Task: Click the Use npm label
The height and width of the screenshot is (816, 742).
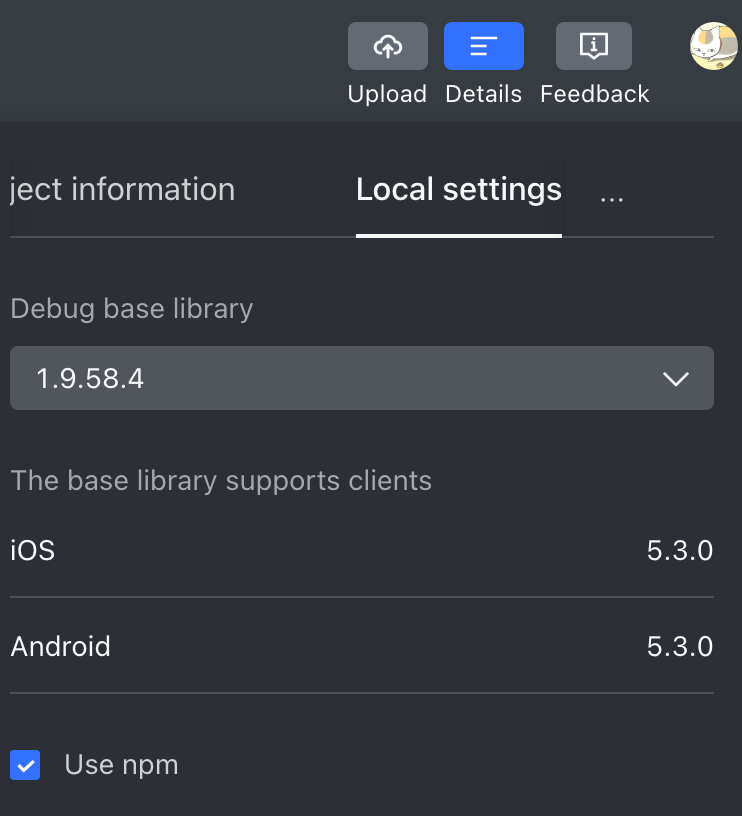Action: (121, 765)
